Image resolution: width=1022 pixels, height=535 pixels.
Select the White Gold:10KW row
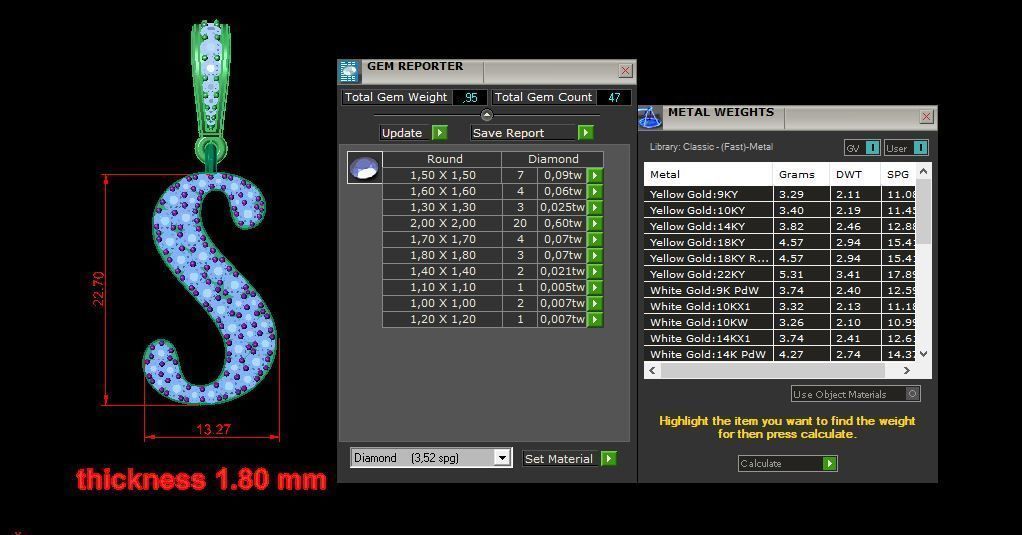(x=780, y=323)
